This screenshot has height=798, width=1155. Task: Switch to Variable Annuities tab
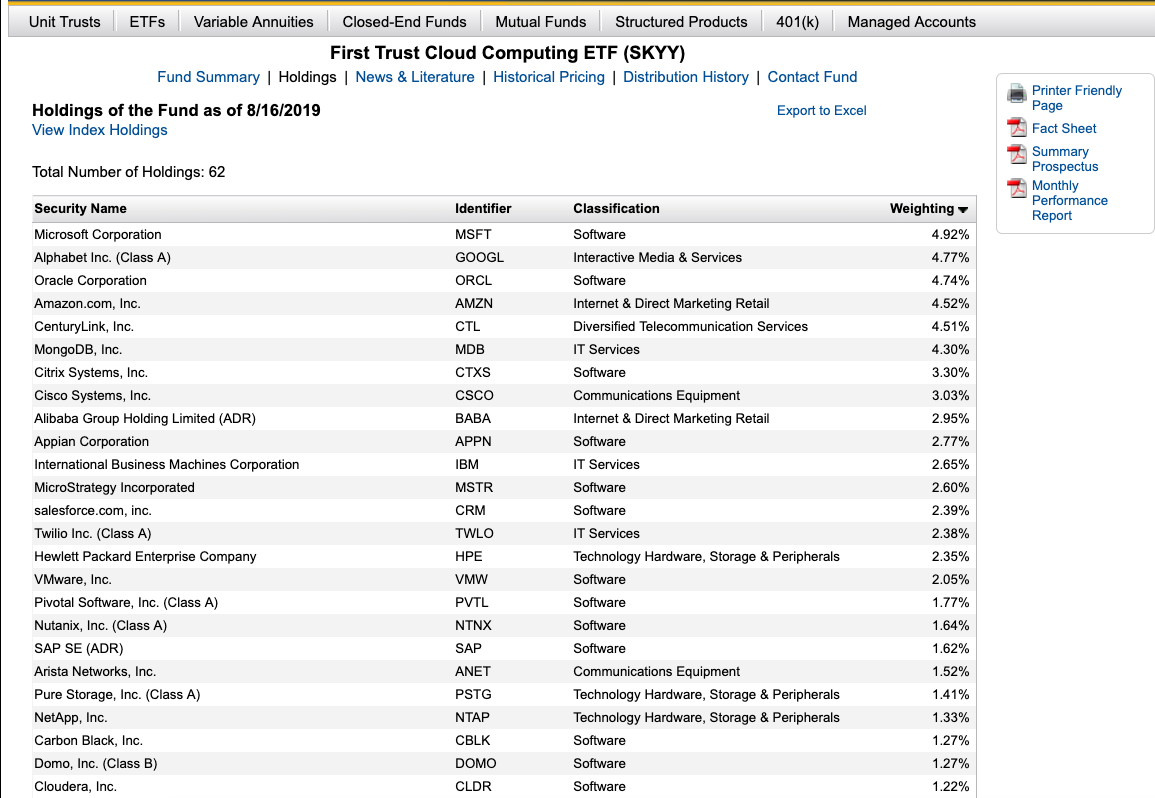[253, 22]
